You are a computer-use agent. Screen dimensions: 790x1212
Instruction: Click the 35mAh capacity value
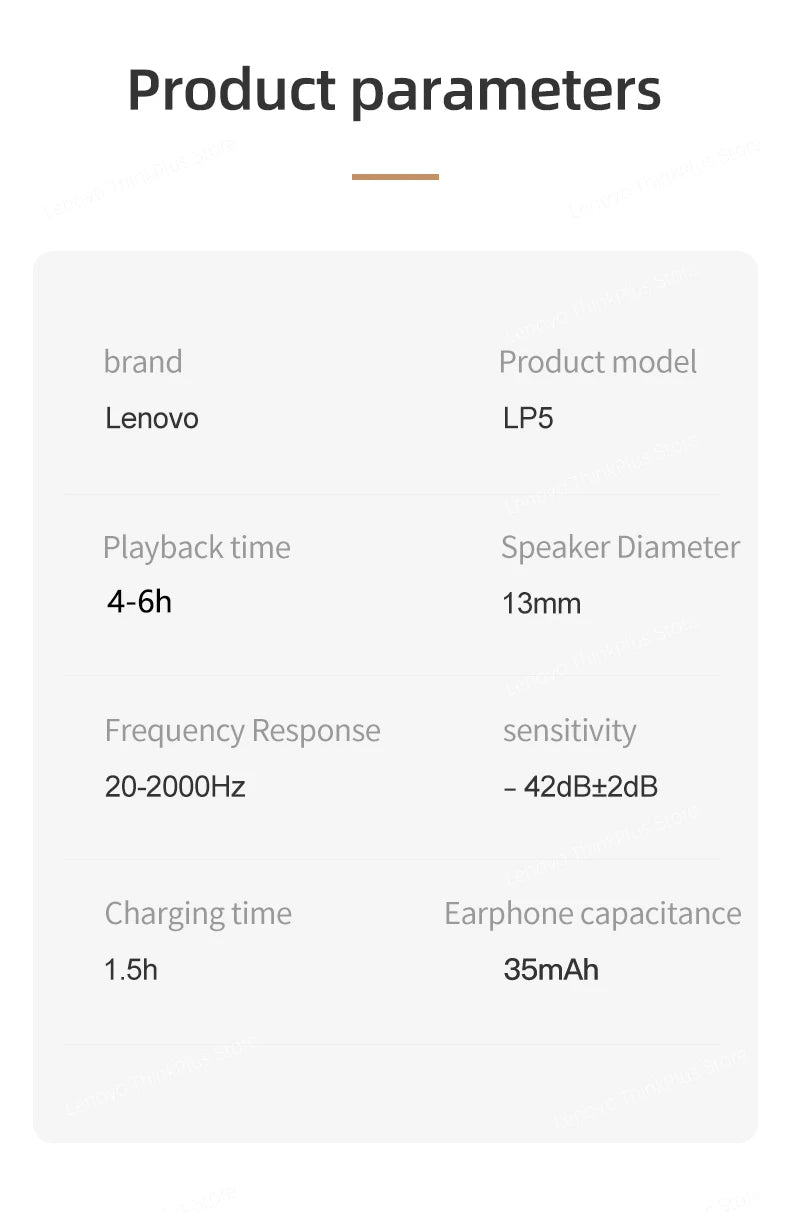(551, 970)
